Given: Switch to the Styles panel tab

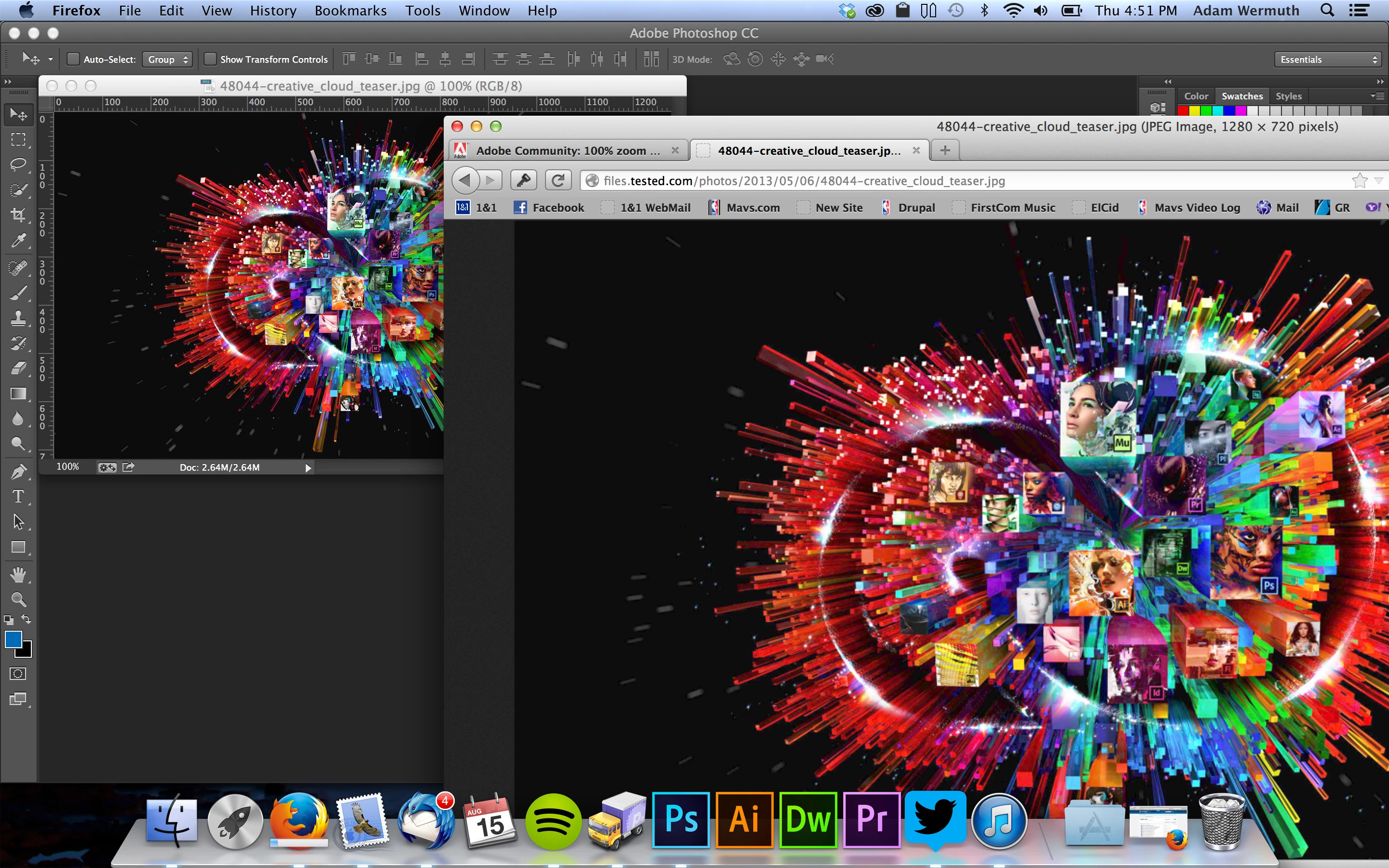Looking at the screenshot, I should [x=1288, y=96].
